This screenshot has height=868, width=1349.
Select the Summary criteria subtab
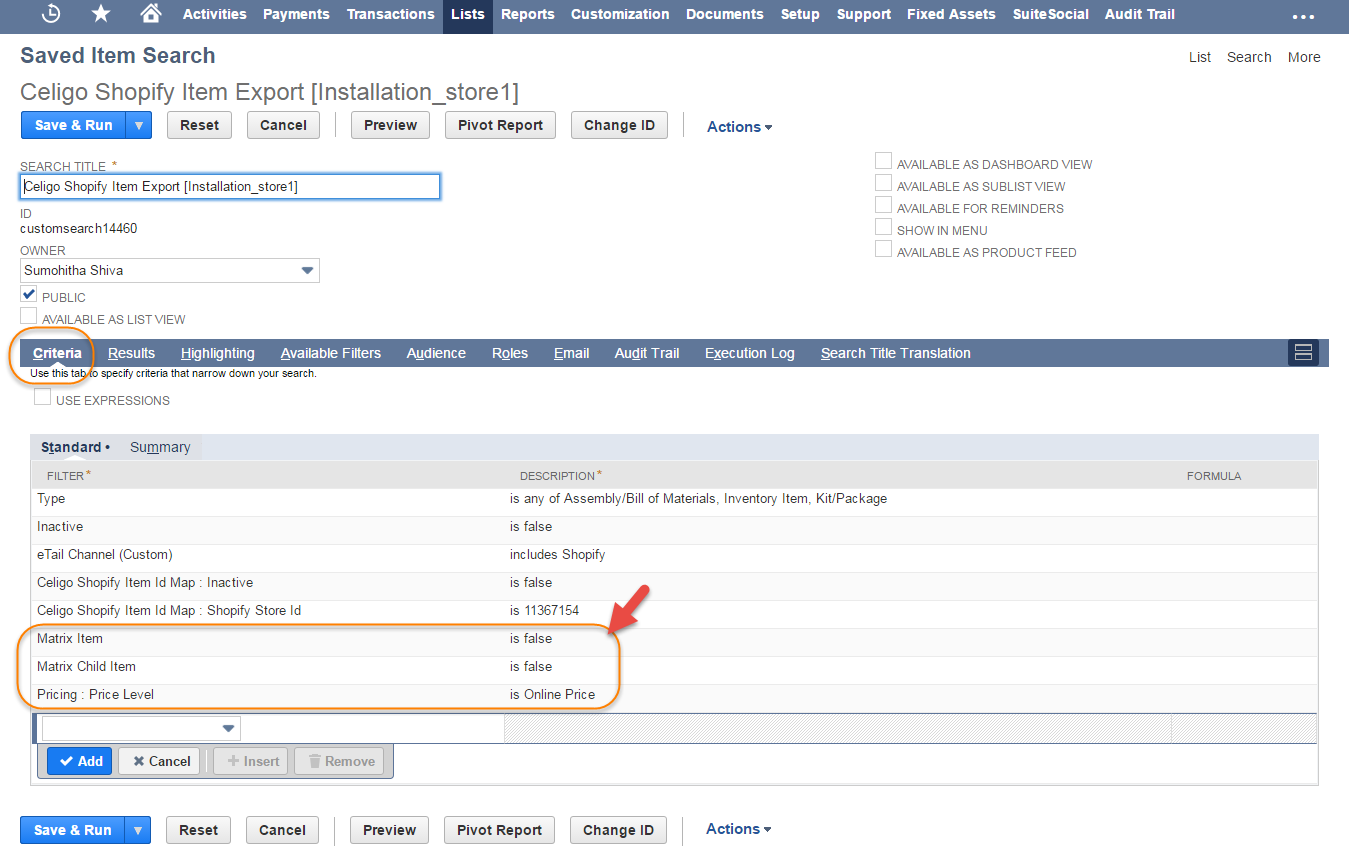(160, 447)
